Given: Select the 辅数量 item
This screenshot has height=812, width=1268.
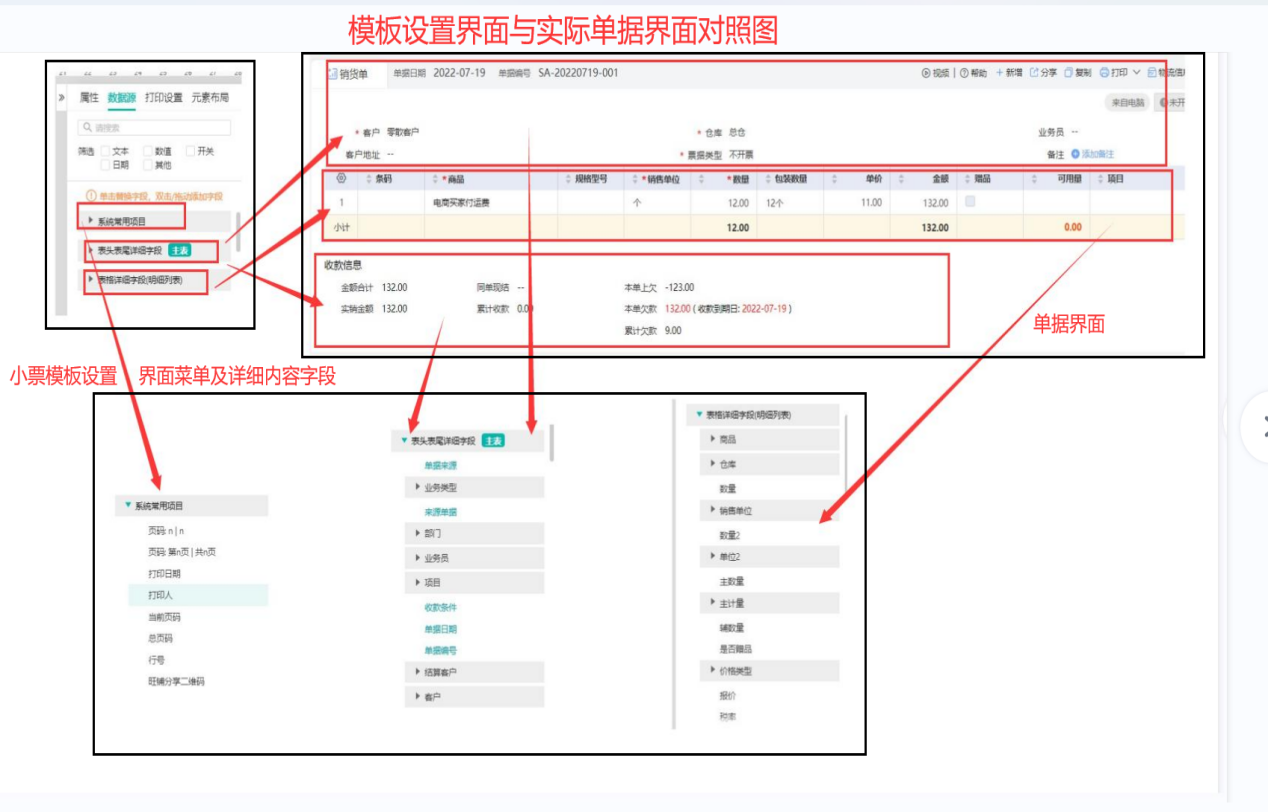Looking at the screenshot, I should (x=732, y=628).
